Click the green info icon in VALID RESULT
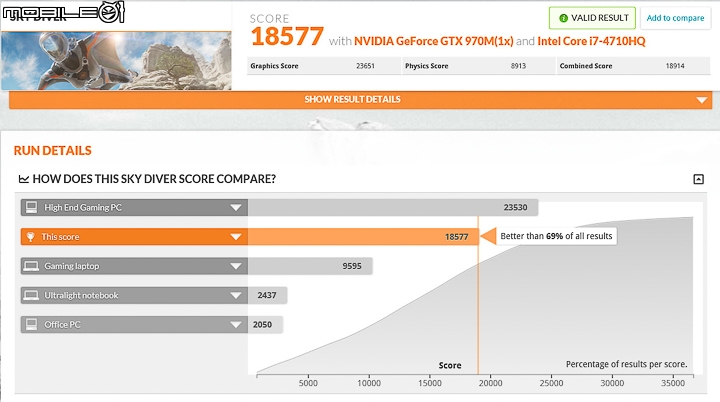 point(563,18)
